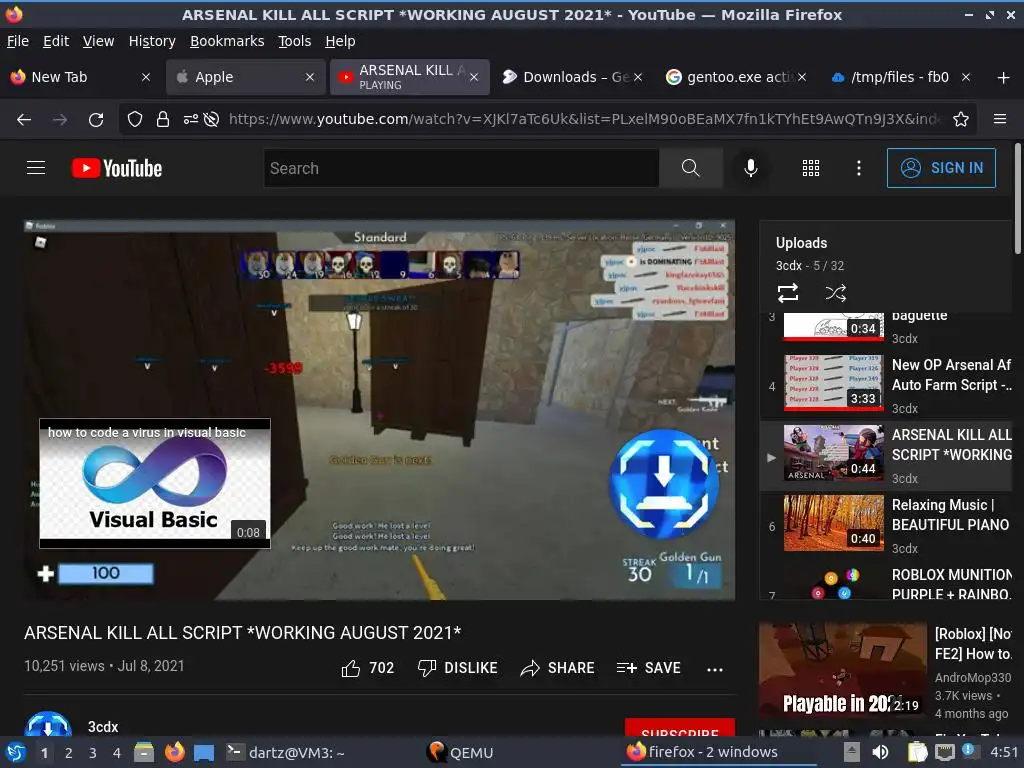This screenshot has height=768, width=1024.
Task: Bookmark this page with the star
Action: pos(961,119)
